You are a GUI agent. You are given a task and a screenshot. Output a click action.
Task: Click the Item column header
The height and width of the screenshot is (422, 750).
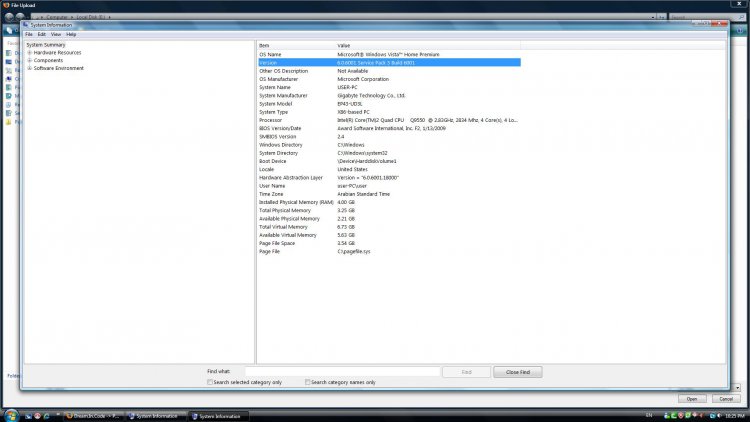click(296, 45)
